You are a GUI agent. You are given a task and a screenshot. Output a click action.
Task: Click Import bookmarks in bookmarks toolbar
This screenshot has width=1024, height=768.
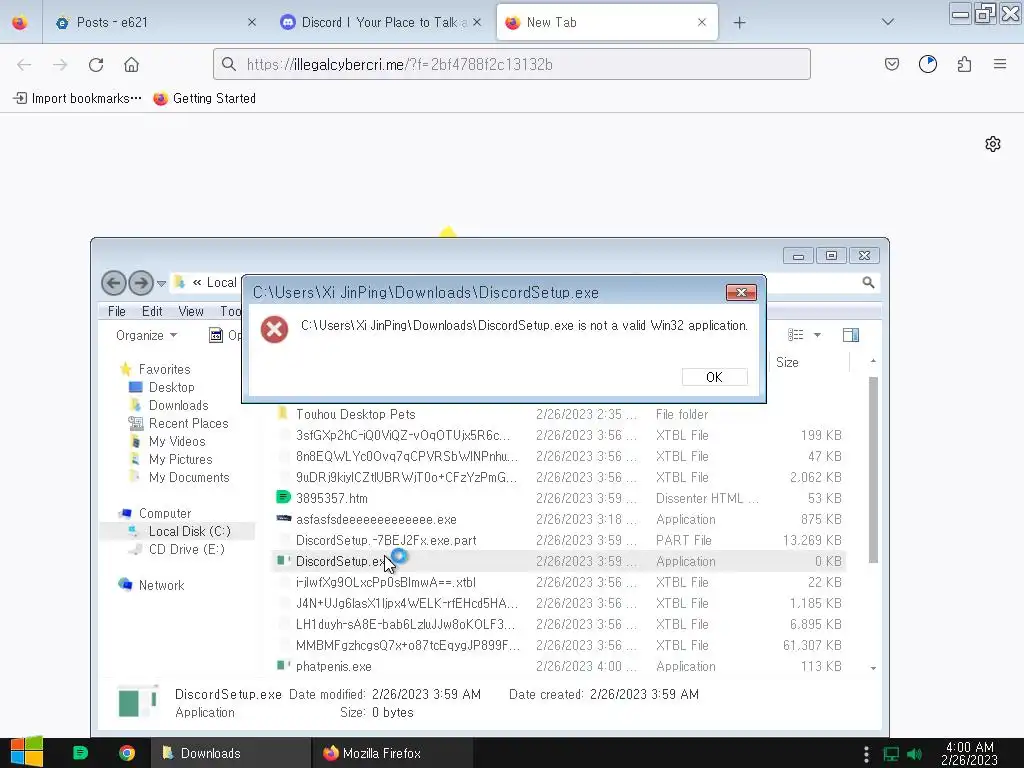coord(77,98)
